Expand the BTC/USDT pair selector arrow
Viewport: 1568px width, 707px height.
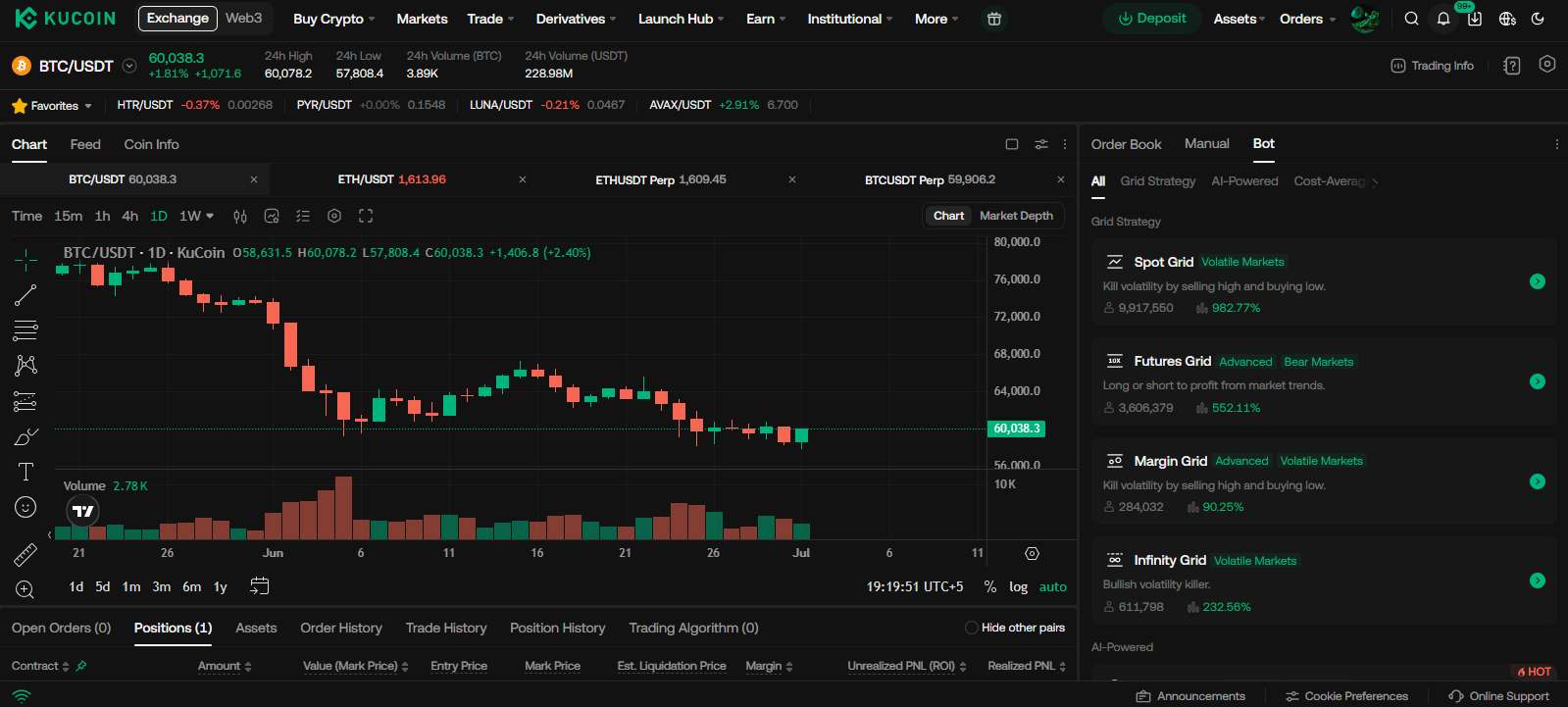pos(128,66)
